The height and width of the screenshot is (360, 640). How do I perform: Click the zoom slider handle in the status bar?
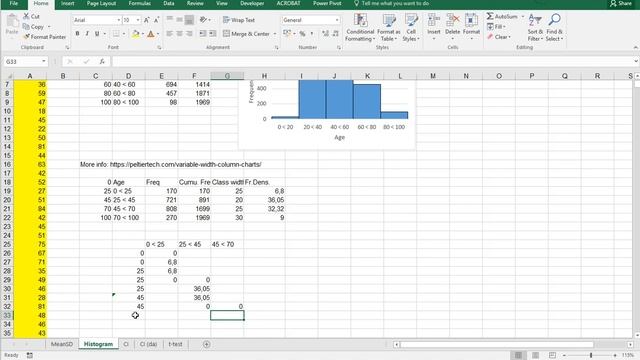(591, 356)
